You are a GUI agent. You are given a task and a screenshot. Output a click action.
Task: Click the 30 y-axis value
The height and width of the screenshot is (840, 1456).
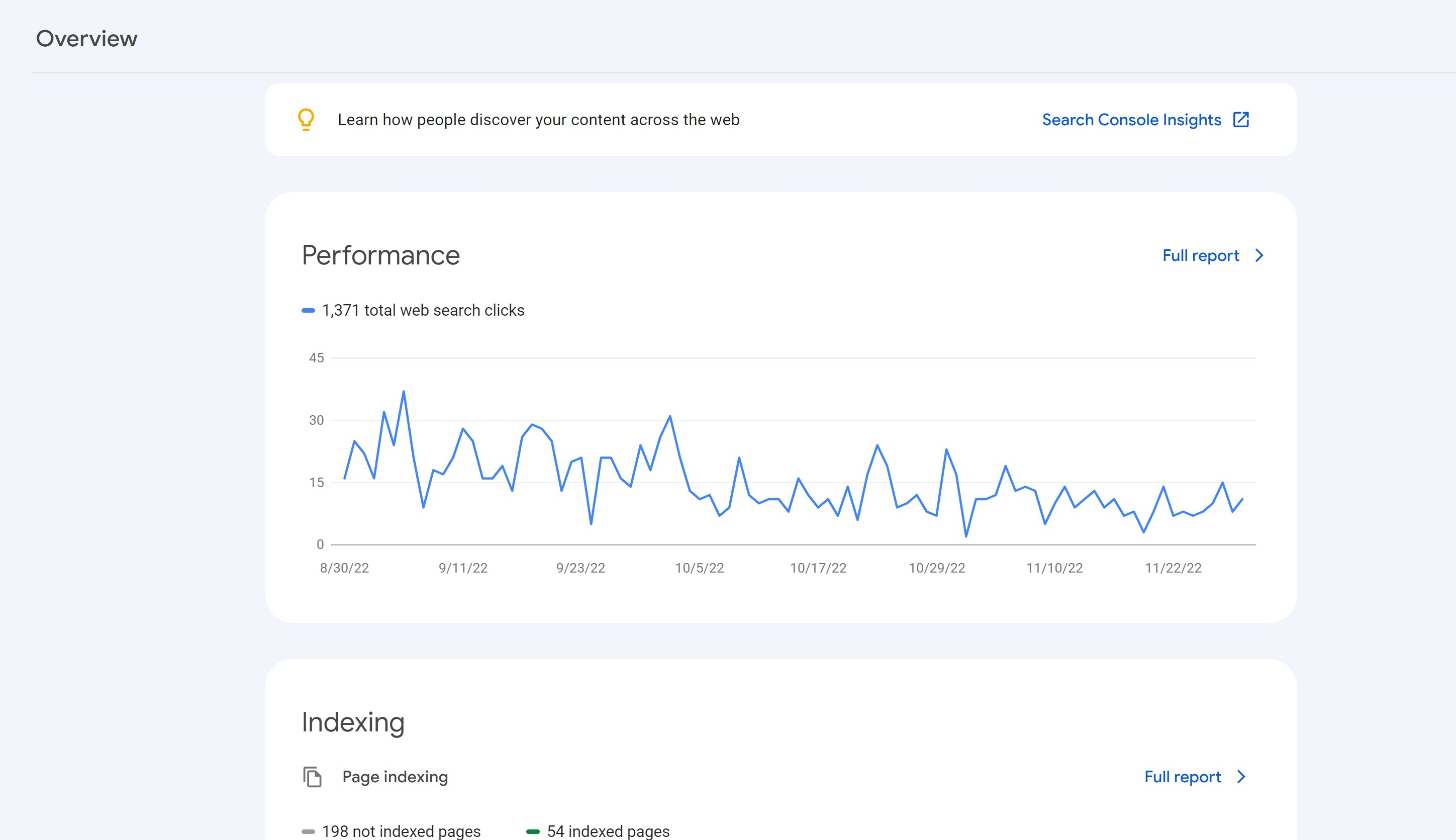pyautogui.click(x=317, y=420)
